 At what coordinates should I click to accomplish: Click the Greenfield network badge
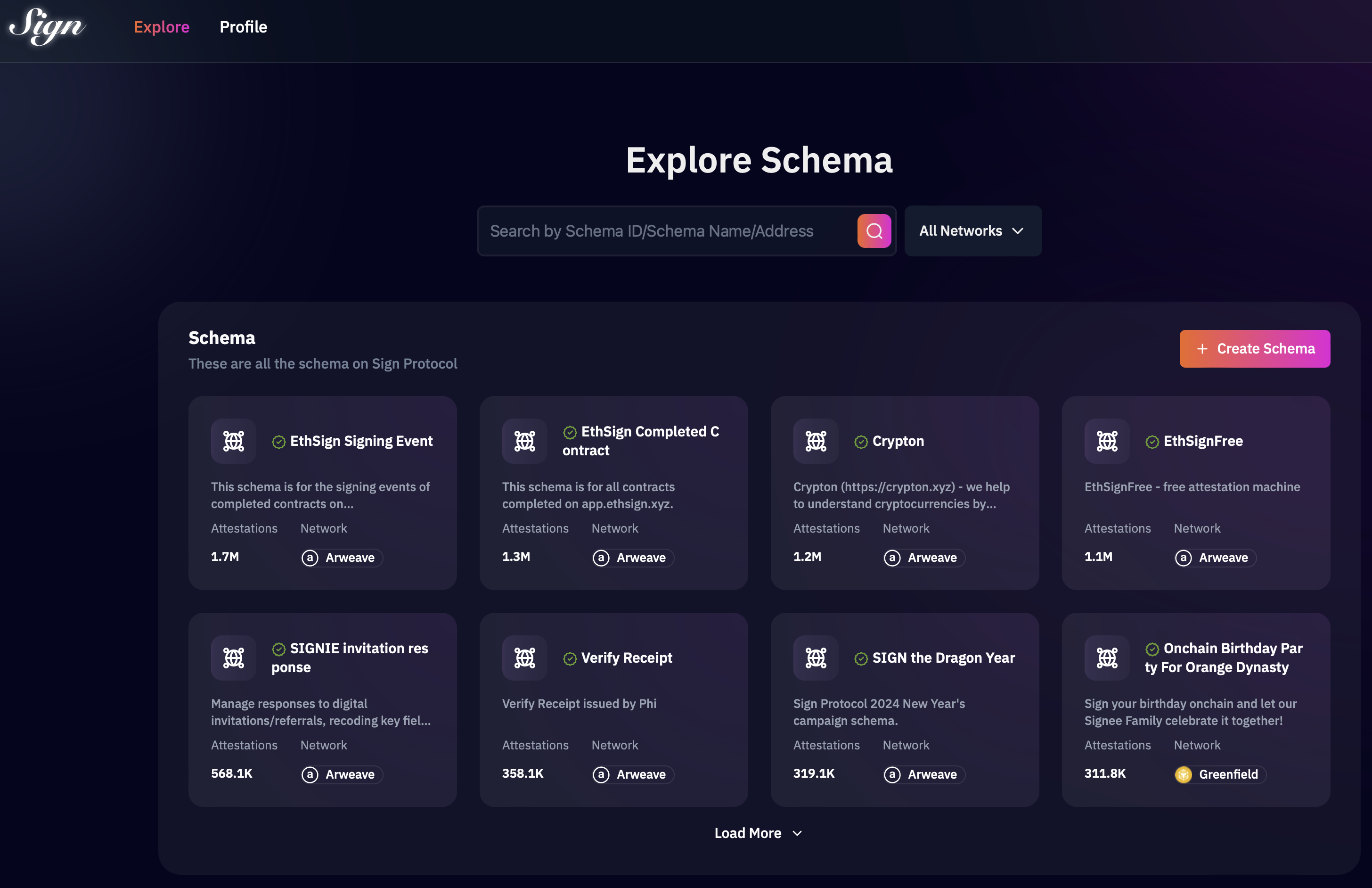(1220, 774)
